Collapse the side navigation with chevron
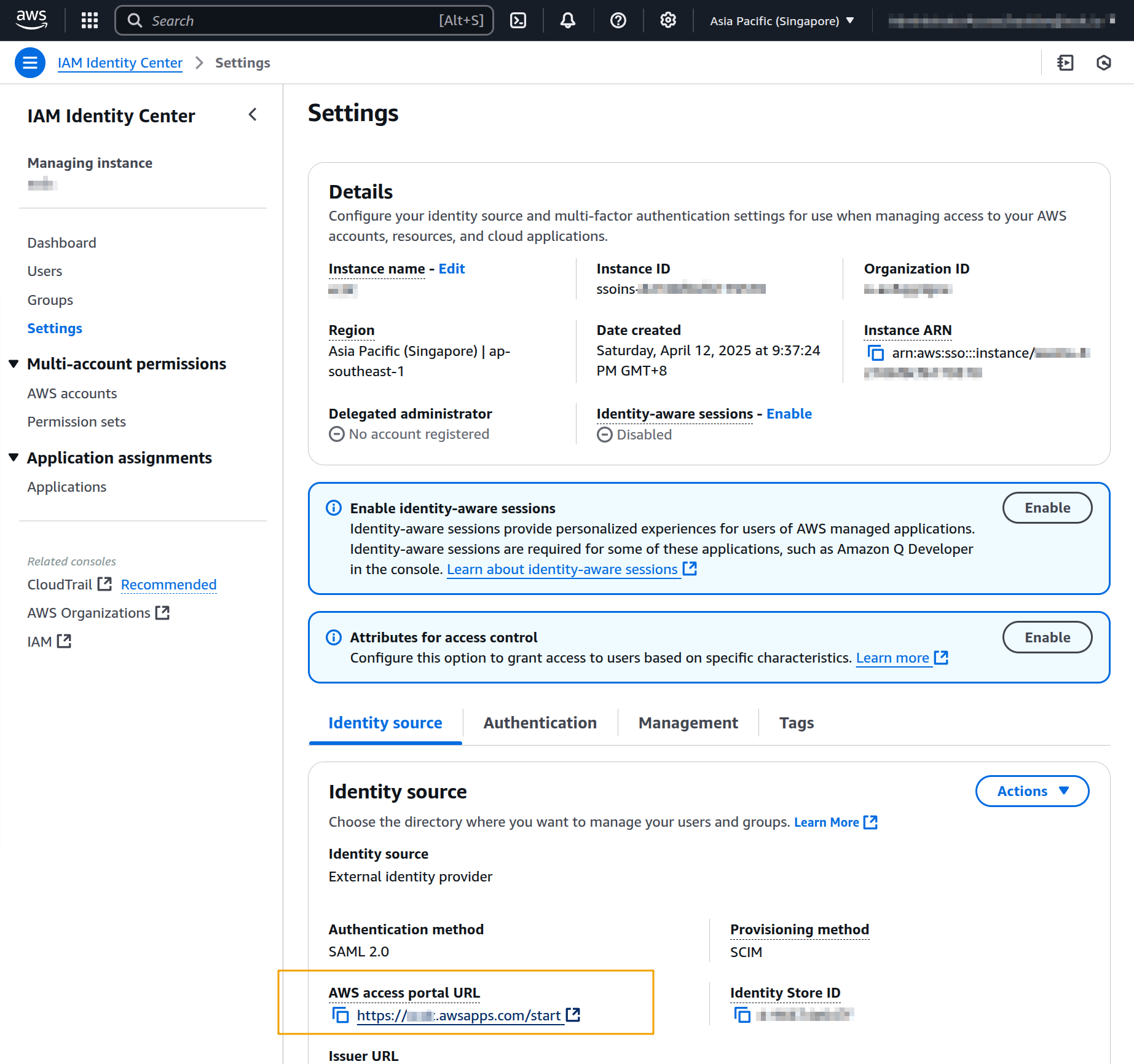Screen dimensions: 1134x1064 (x=253, y=114)
